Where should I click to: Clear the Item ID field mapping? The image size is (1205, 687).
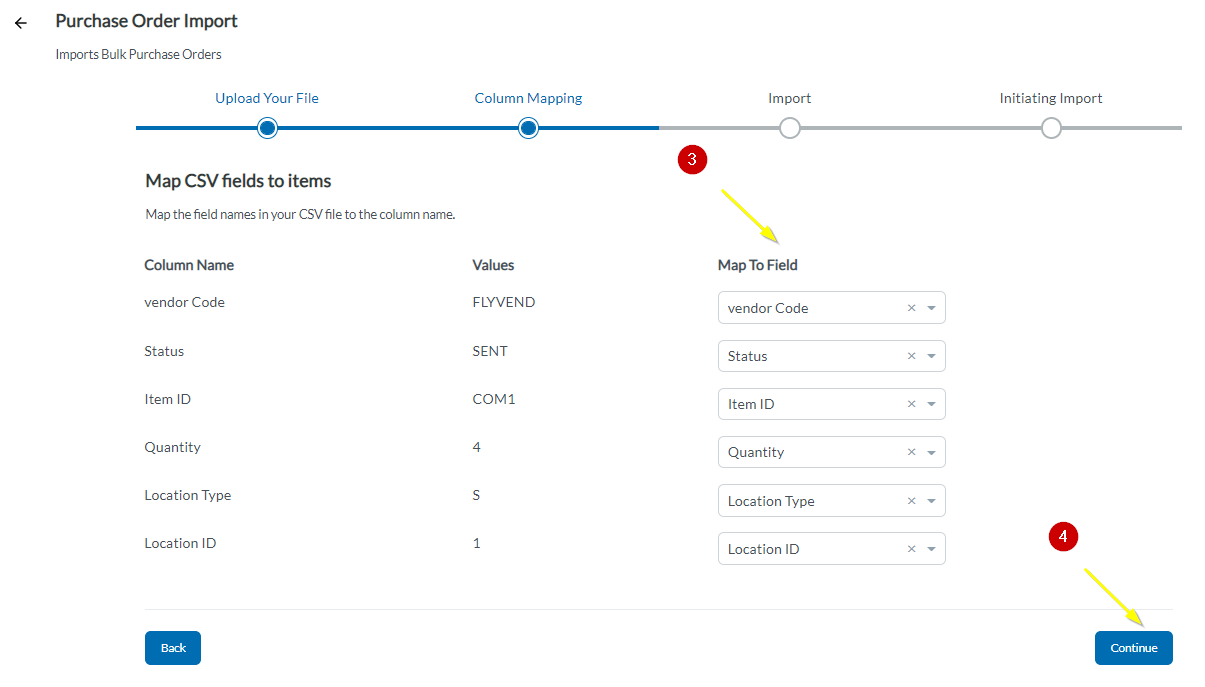[x=911, y=403]
